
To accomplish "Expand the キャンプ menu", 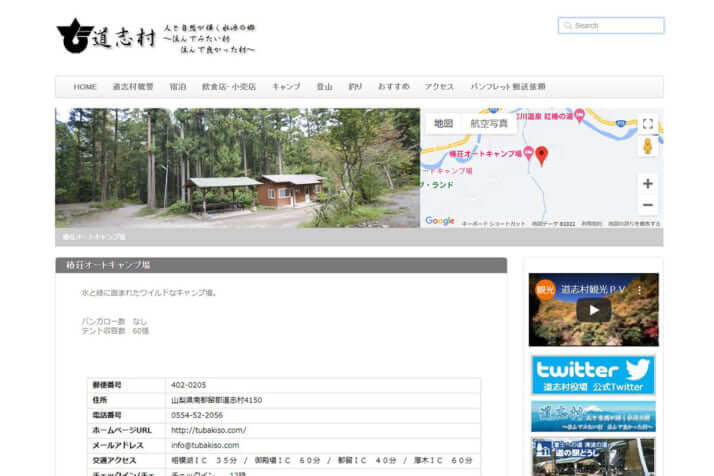I will click(x=286, y=87).
